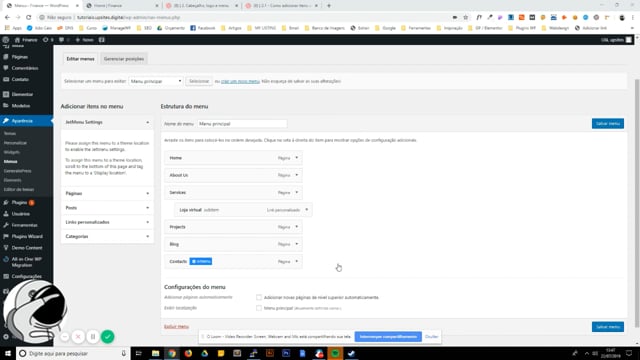Click the Windows taskbar search box
Image resolution: width=640 pixels, height=360 pixels.
click(73, 353)
